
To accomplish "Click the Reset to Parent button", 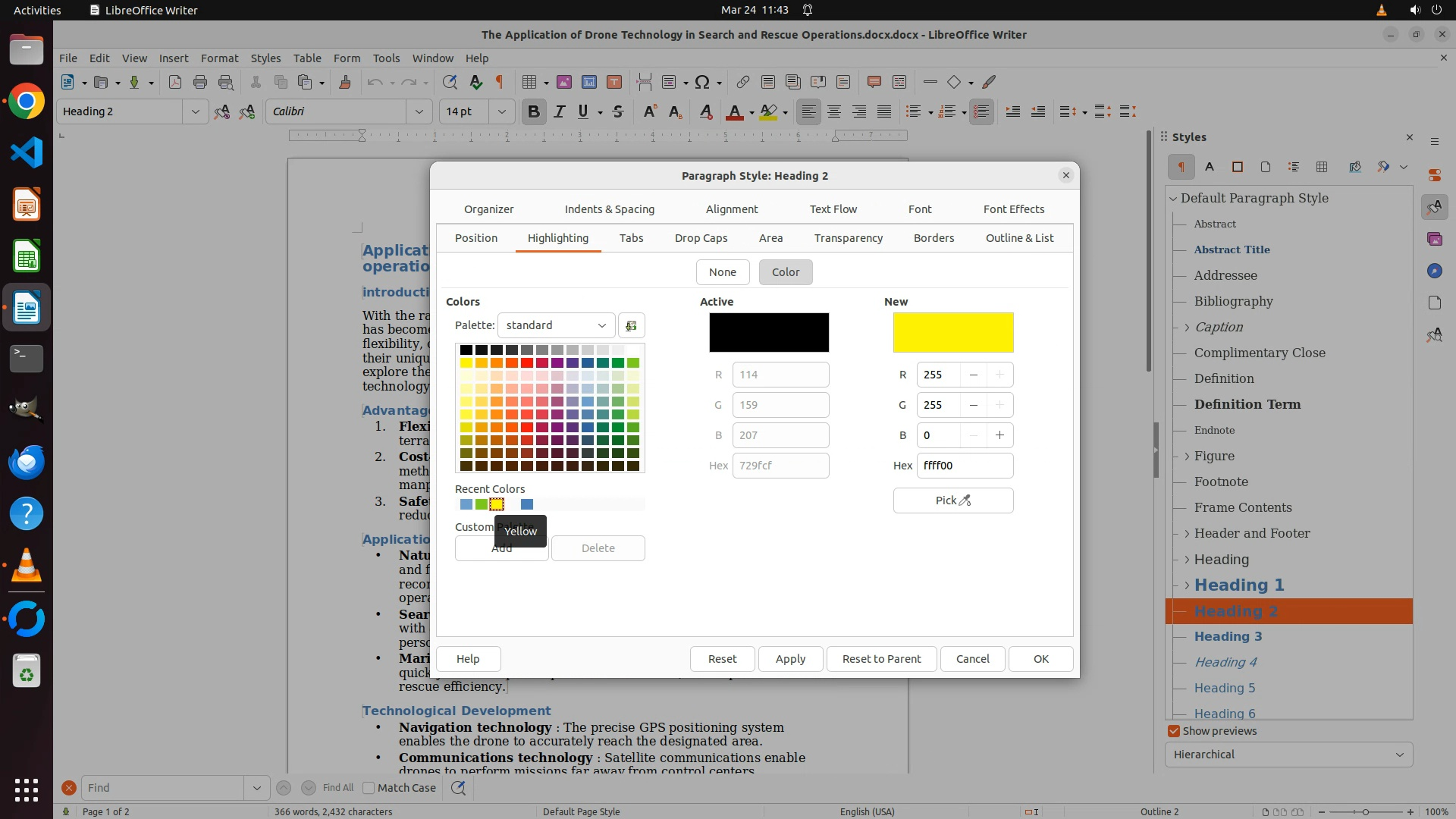I will click(x=881, y=659).
